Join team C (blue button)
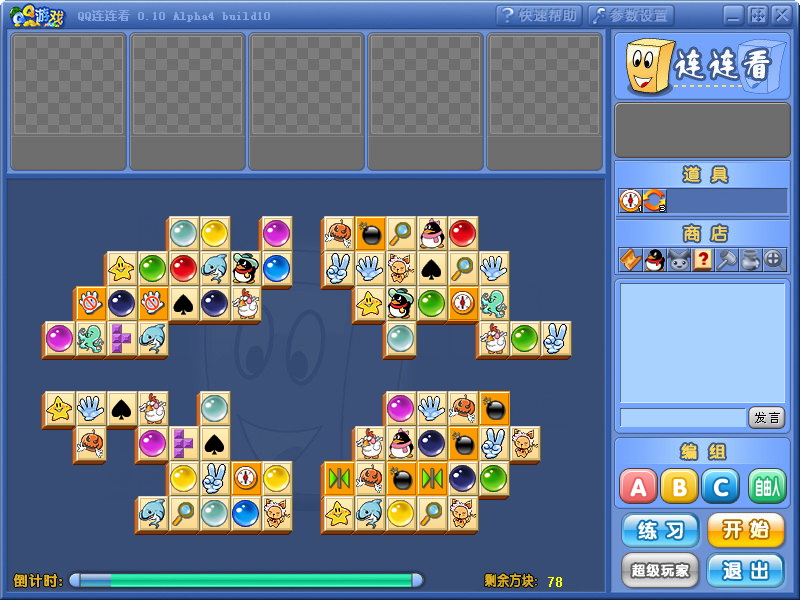 [721, 487]
